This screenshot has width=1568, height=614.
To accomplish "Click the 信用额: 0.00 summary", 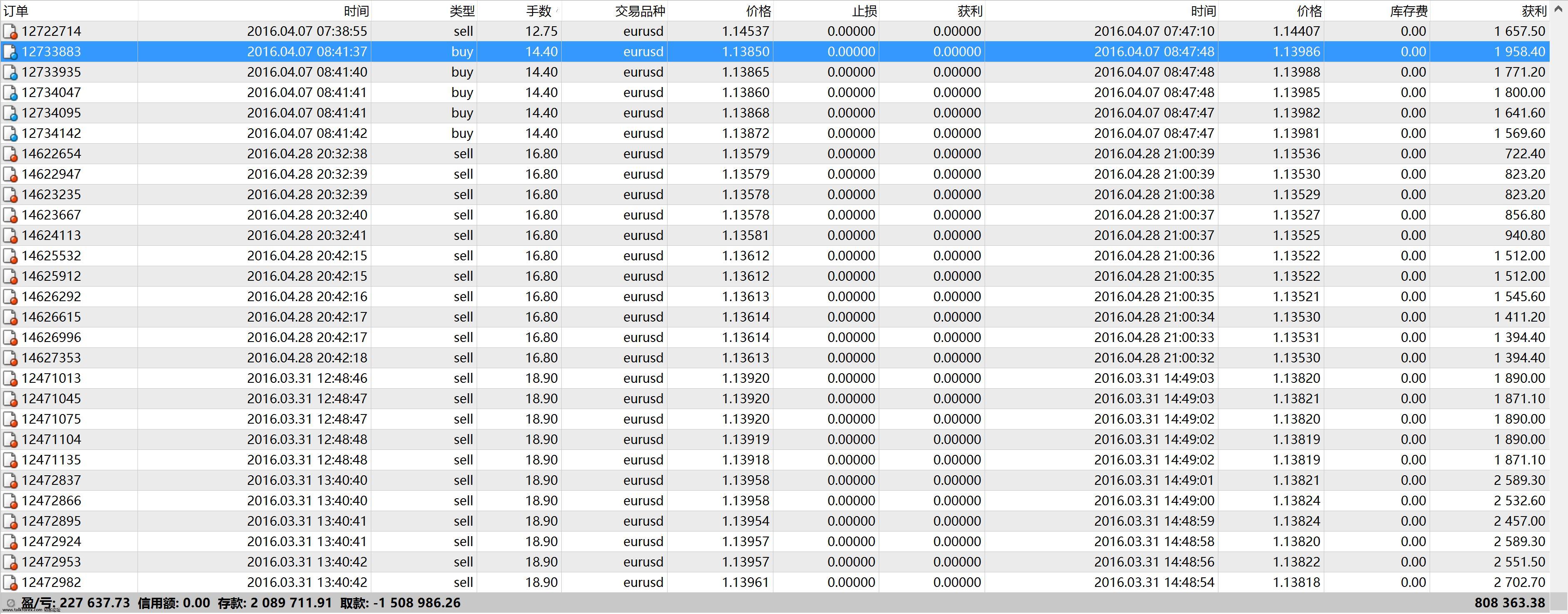I will [x=173, y=603].
